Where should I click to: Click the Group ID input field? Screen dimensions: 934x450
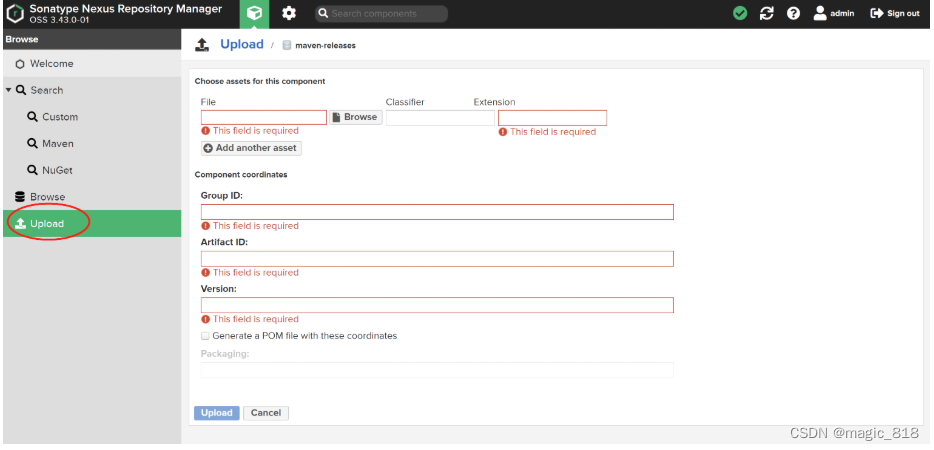[437, 212]
